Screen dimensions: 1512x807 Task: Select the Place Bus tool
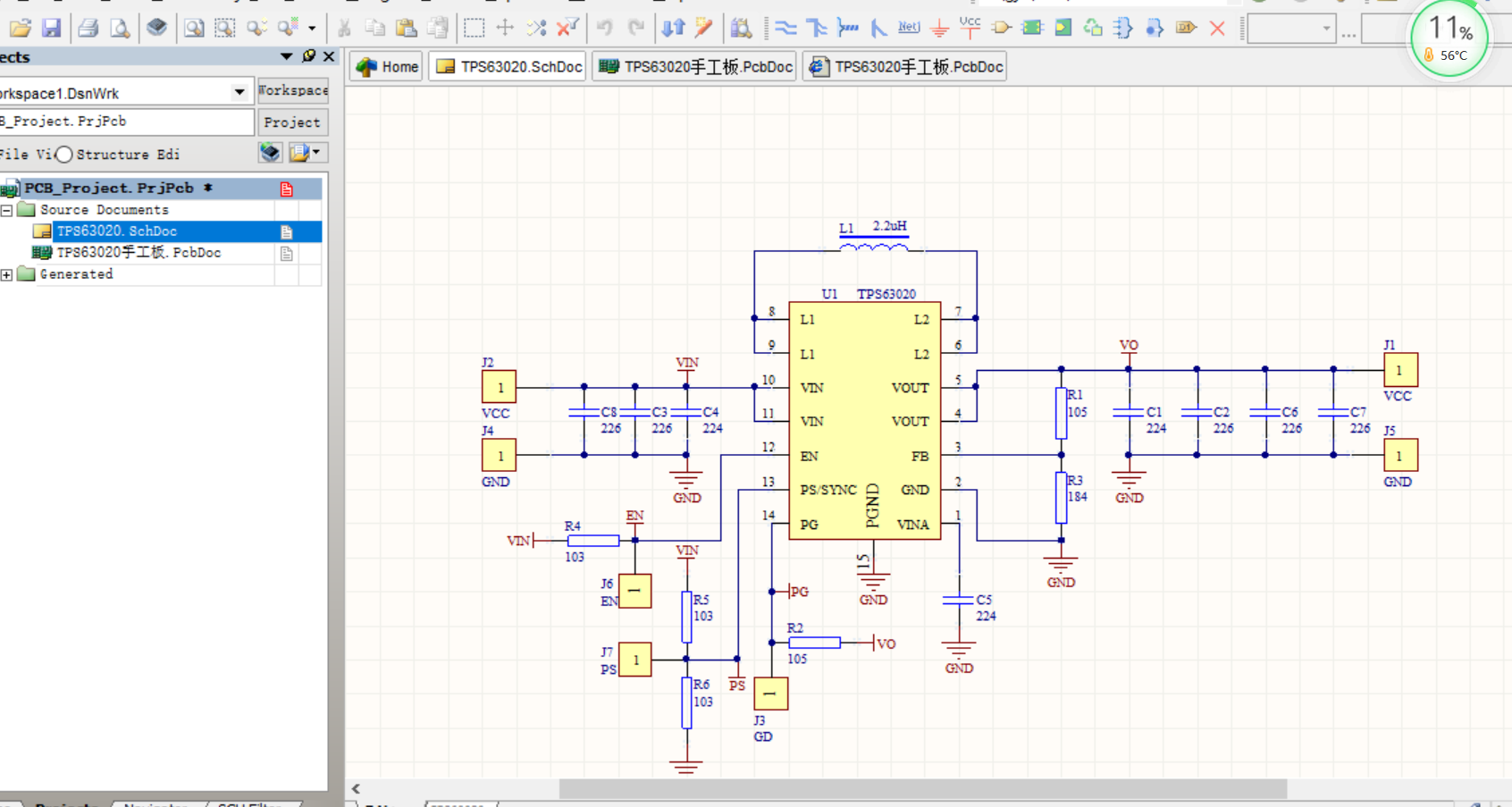(817, 28)
